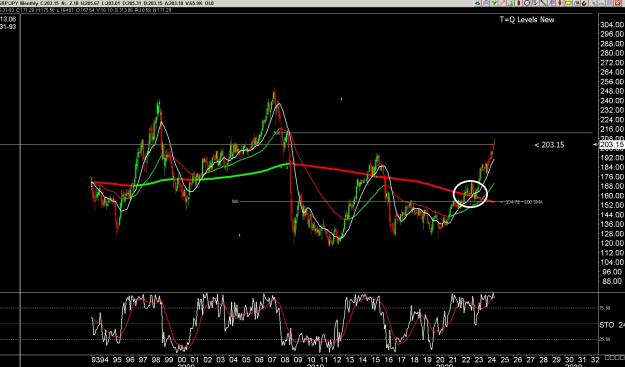This screenshot has height=367, width=625.
Task: Click the red X icon in toolbar
Action: [618, 3]
